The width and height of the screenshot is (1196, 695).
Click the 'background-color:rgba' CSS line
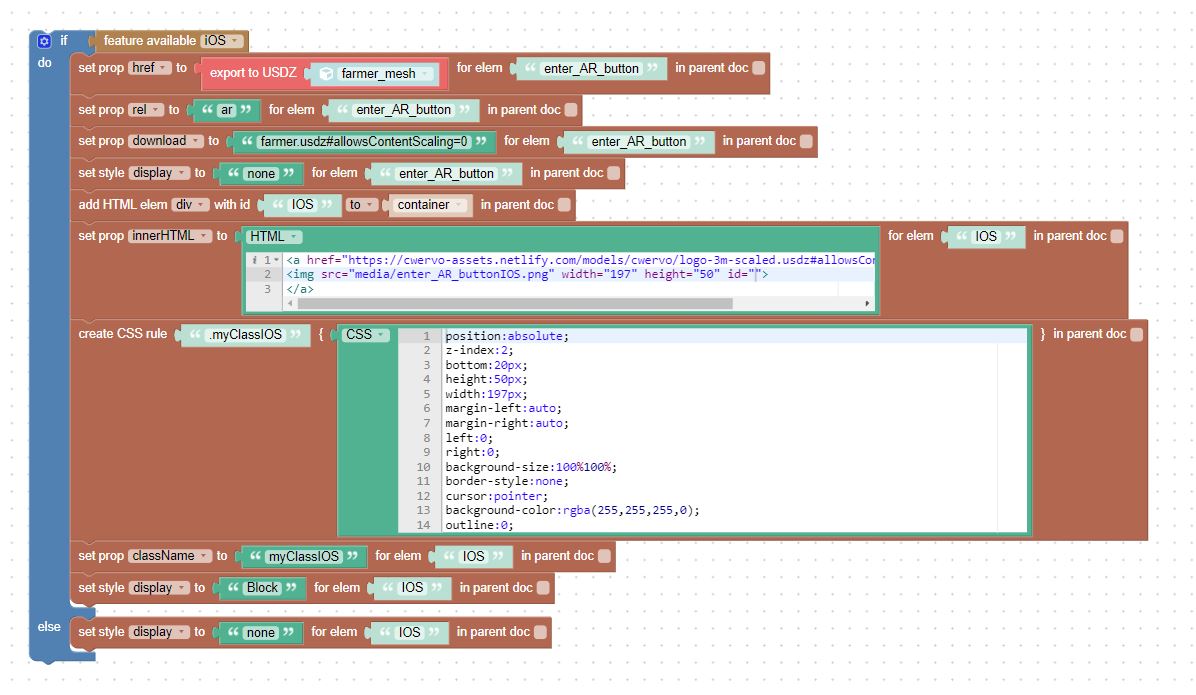click(572, 510)
